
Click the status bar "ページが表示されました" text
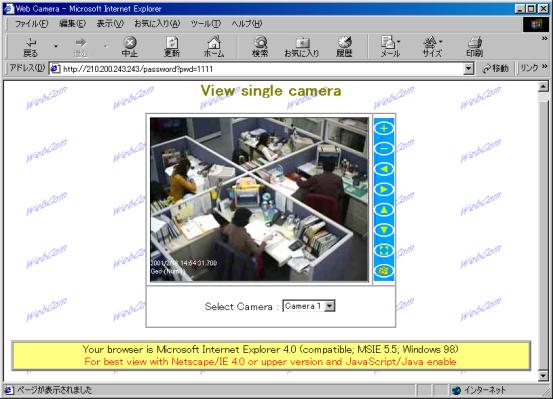tap(54, 390)
